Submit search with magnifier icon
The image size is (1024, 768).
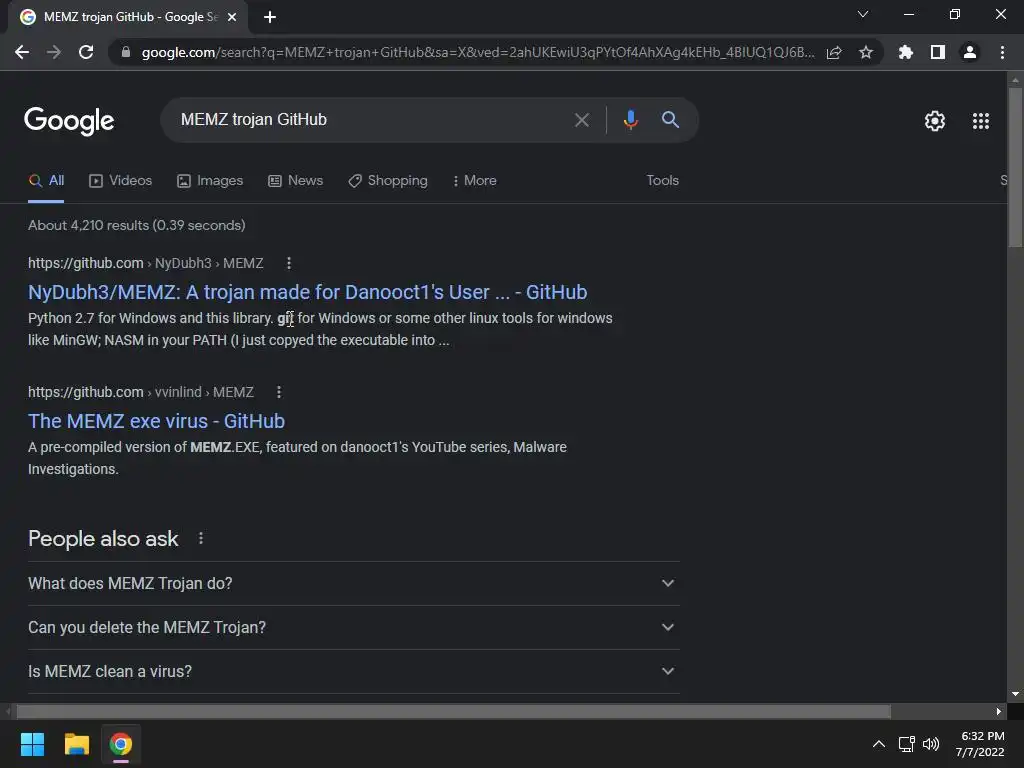(x=670, y=120)
